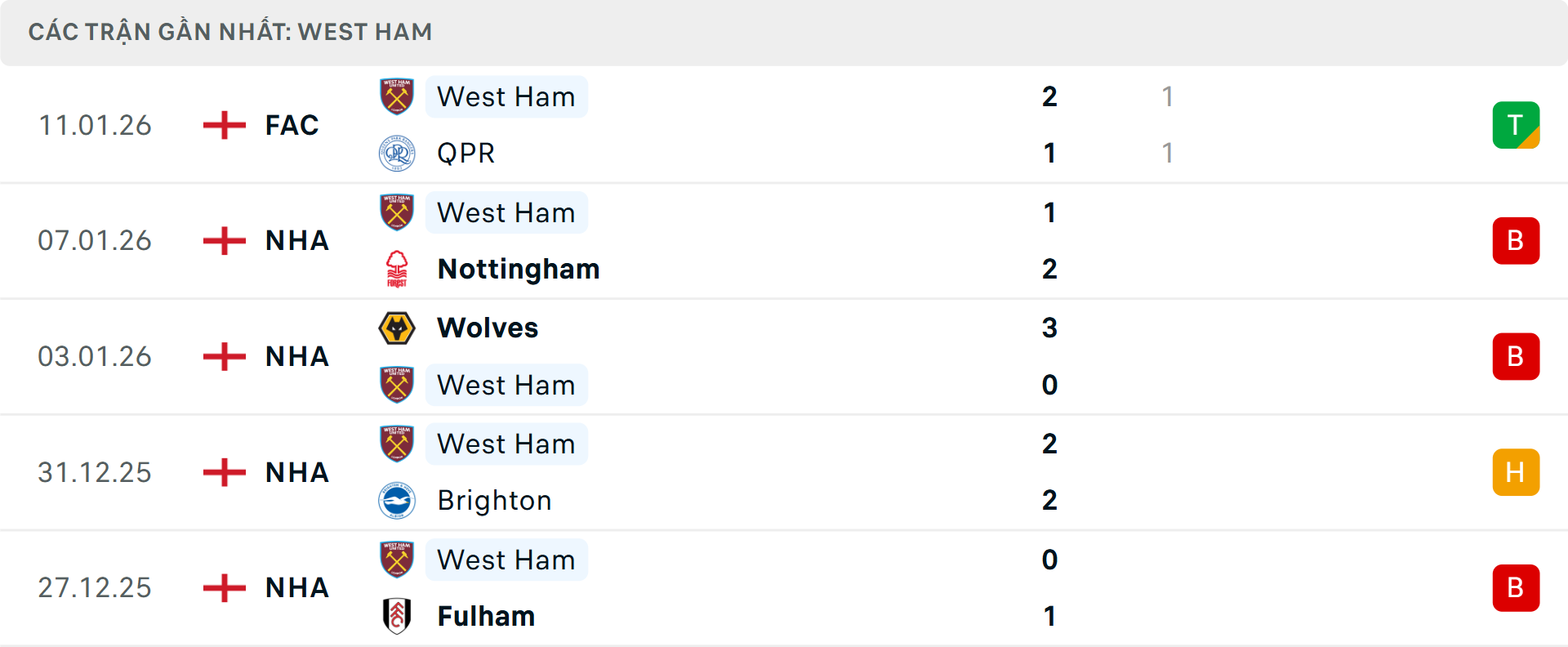1568x647 pixels.
Task: Click the Nottingham team name
Action: (518, 269)
